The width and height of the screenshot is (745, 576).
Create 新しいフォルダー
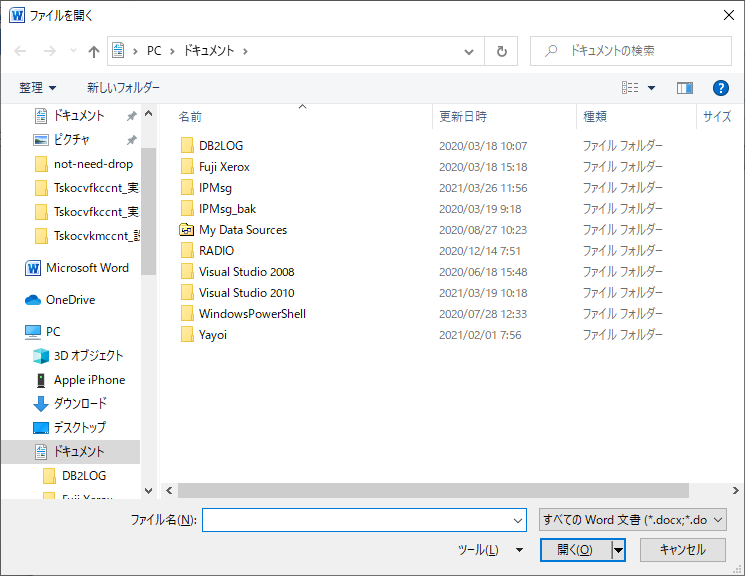click(x=123, y=87)
